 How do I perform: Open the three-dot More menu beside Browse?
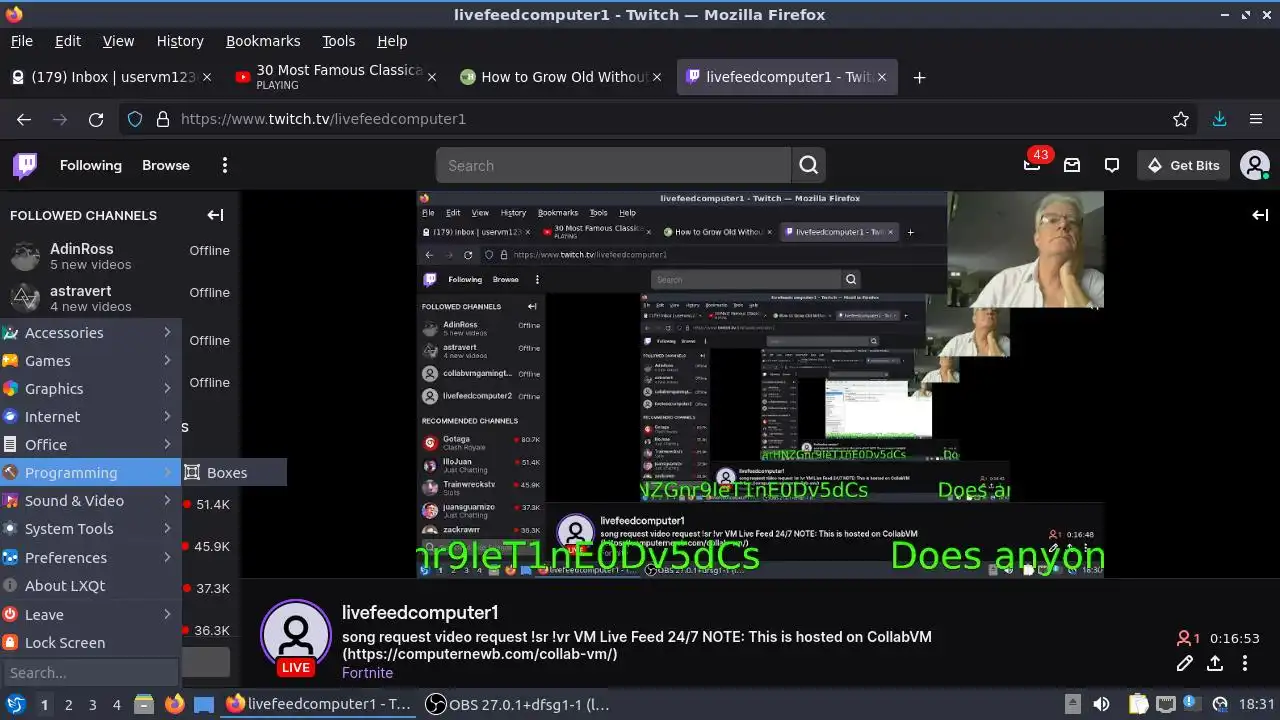coord(225,165)
